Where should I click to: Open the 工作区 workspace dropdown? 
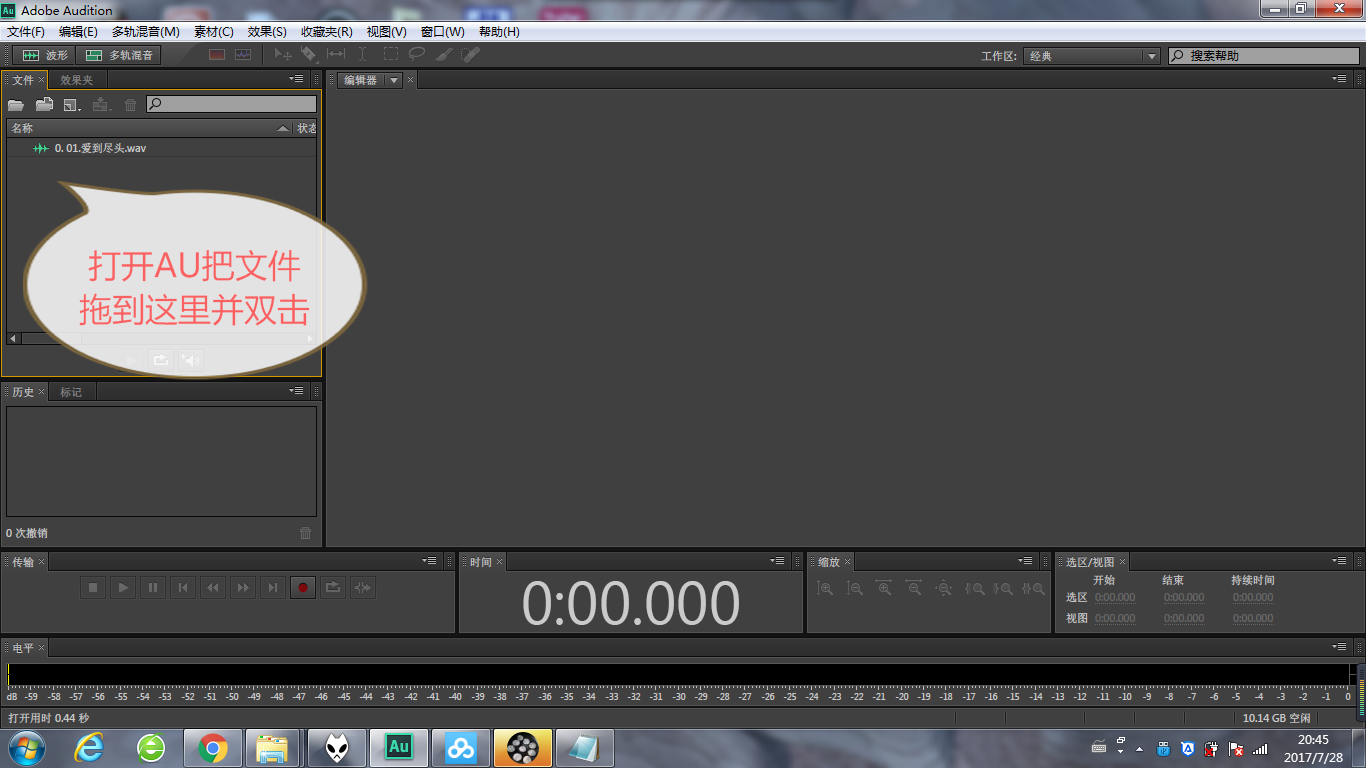(1092, 56)
